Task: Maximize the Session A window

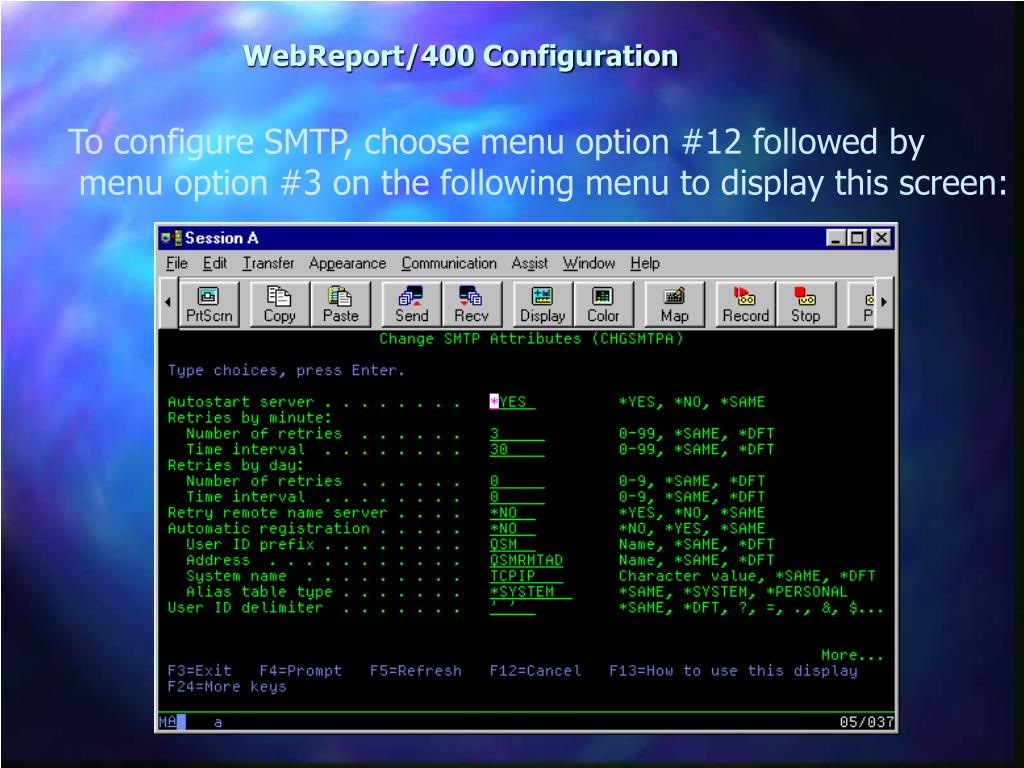Action: click(x=857, y=238)
